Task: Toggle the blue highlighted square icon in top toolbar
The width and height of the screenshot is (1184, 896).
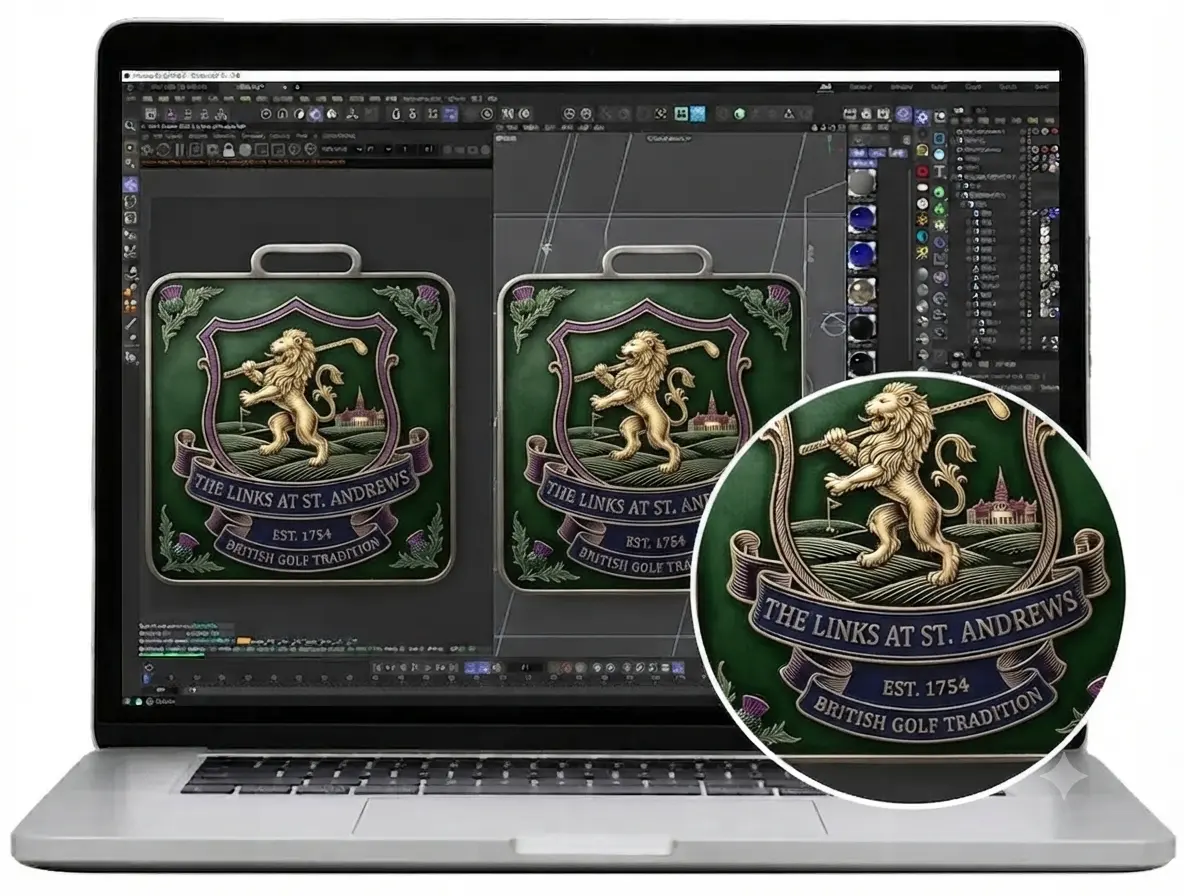Action: click(450, 114)
